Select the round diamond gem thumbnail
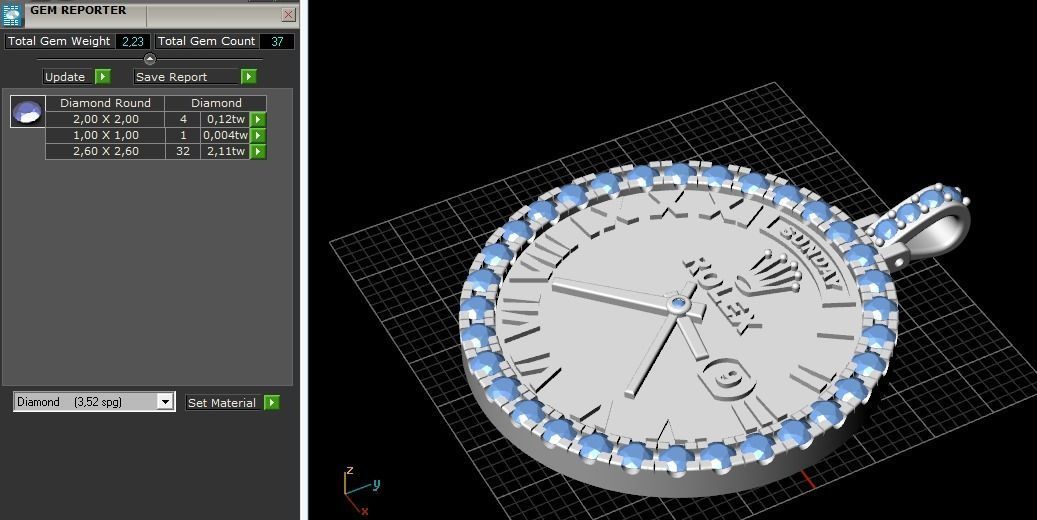 (28, 111)
